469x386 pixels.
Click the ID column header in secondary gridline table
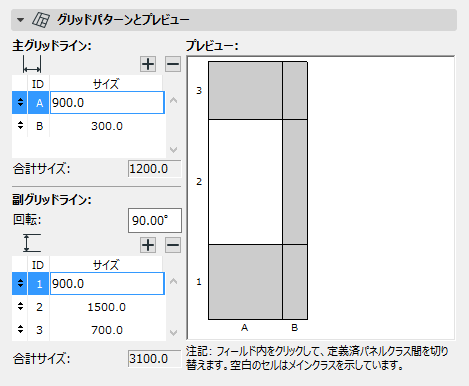[x=38, y=265]
